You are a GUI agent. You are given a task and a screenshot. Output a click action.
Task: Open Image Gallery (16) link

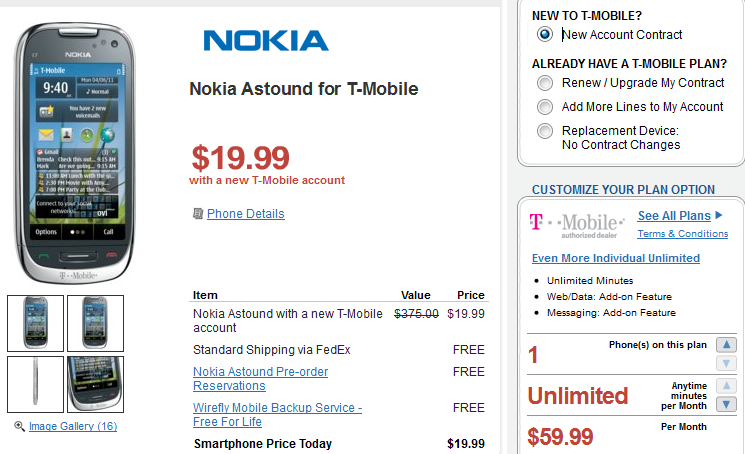pos(73,427)
